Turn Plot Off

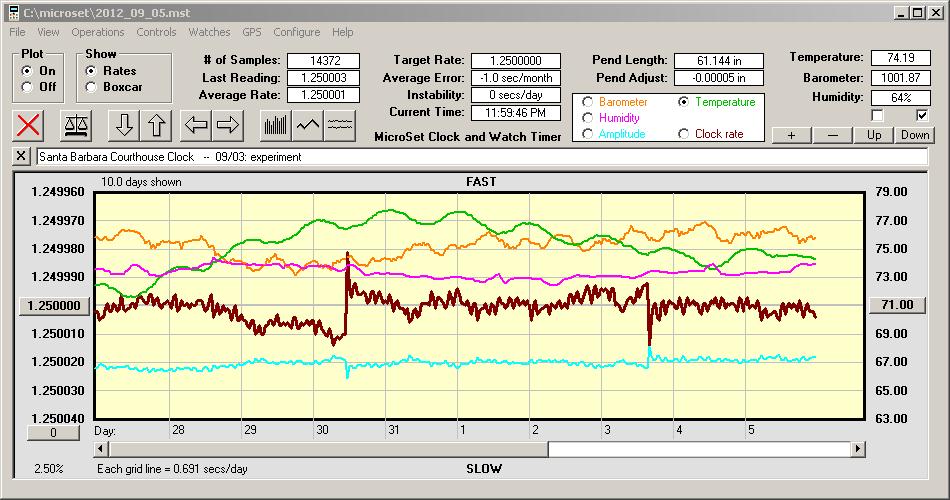[27, 87]
